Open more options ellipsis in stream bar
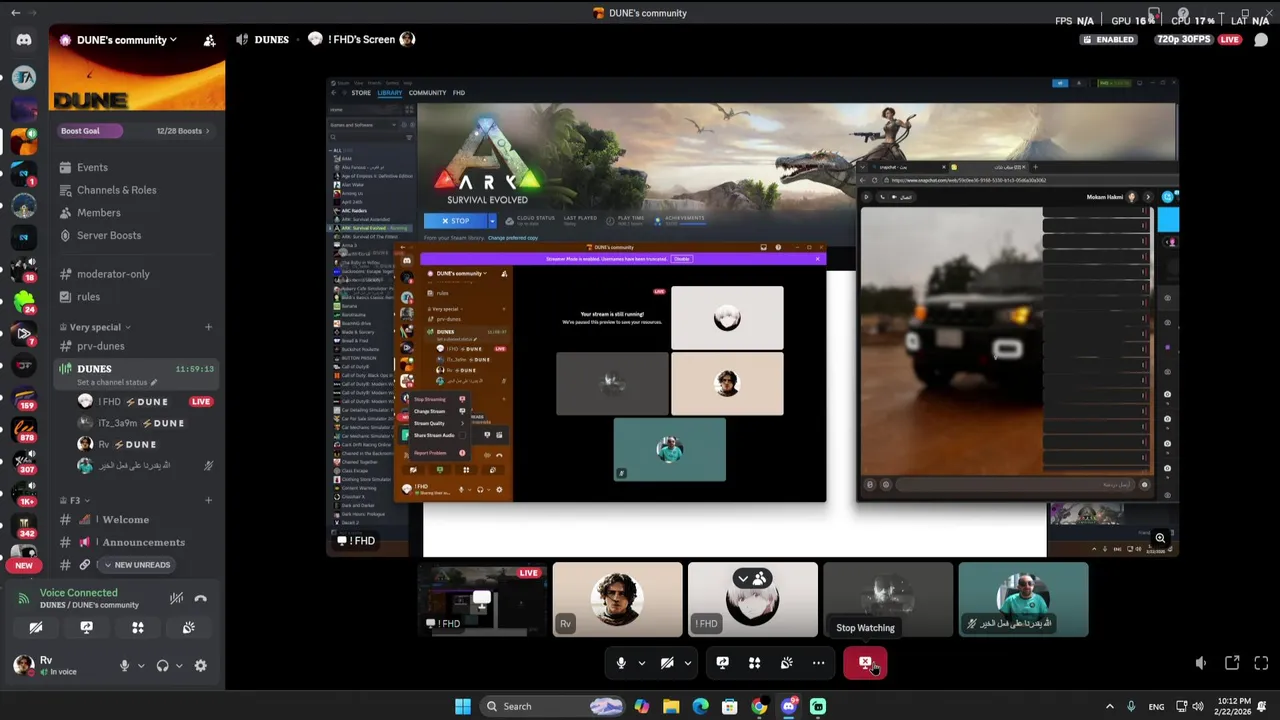Viewport: 1280px width, 720px height. (x=819, y=663)
